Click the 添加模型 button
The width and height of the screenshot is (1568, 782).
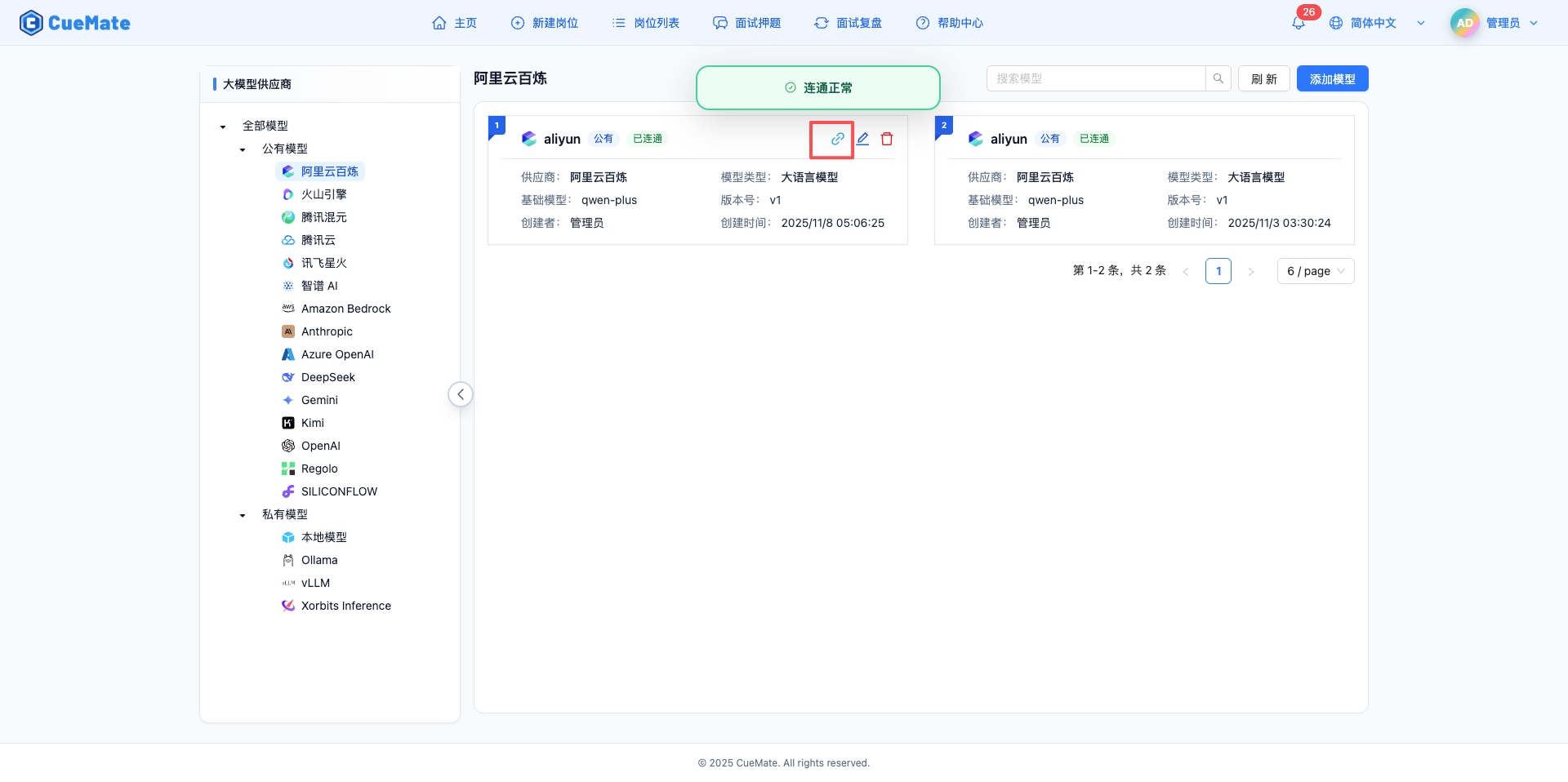pyautogui.click(x=1332, y=78)
